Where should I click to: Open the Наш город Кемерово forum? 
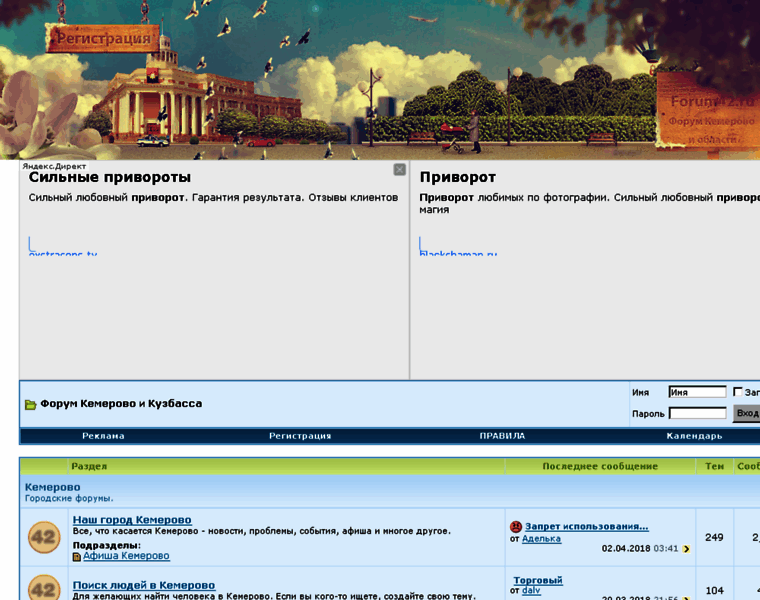pos(132,520)
